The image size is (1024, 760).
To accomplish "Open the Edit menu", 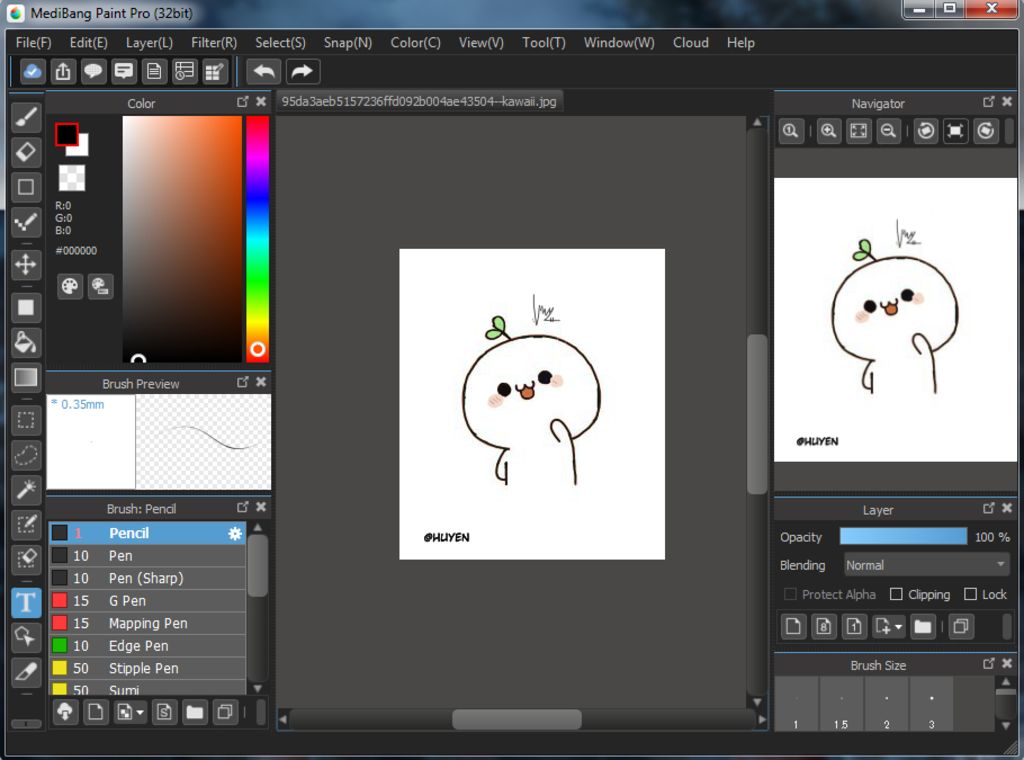I will [x=89, y=42].
